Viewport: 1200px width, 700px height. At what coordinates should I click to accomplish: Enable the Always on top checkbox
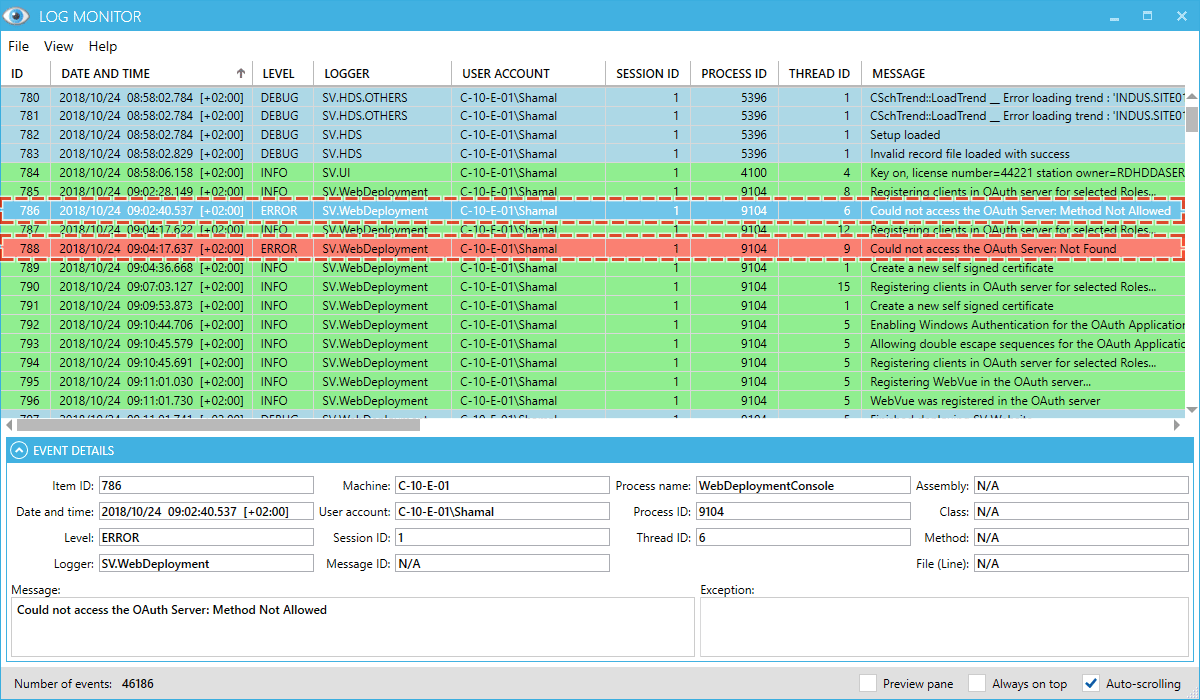click(977, 684)
